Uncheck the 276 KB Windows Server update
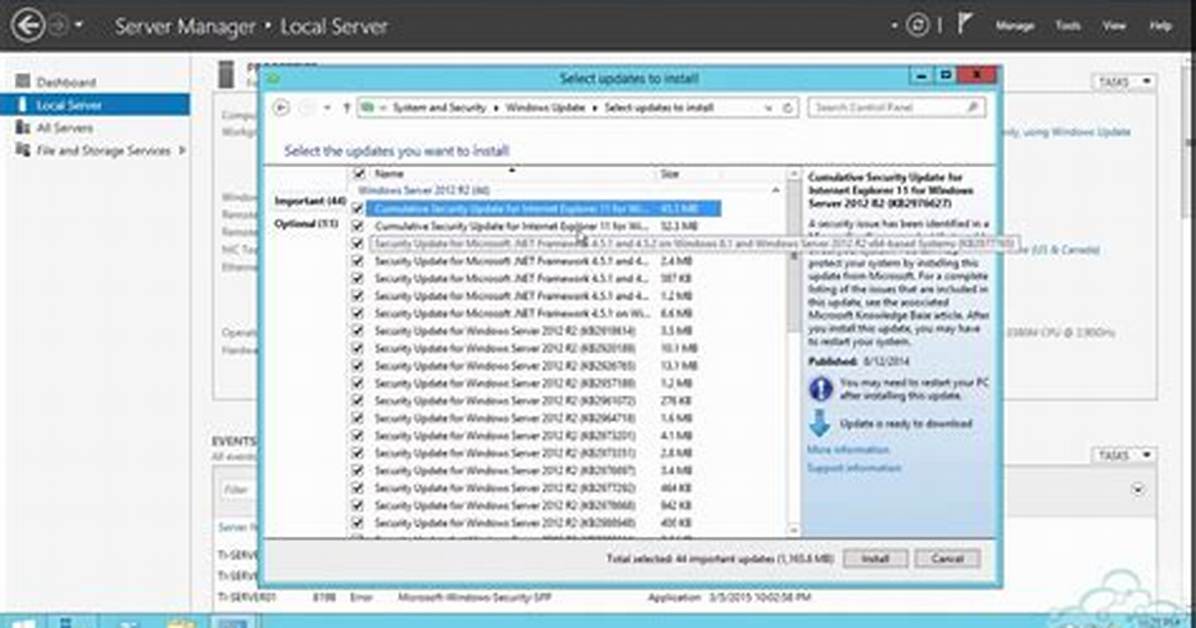Image resolution: width=1196 pixels, height=628 pixels. pos(357,401)
